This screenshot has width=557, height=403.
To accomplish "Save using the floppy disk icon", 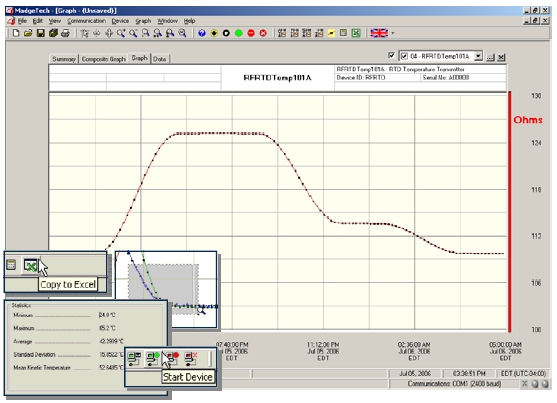I will 41,33.
